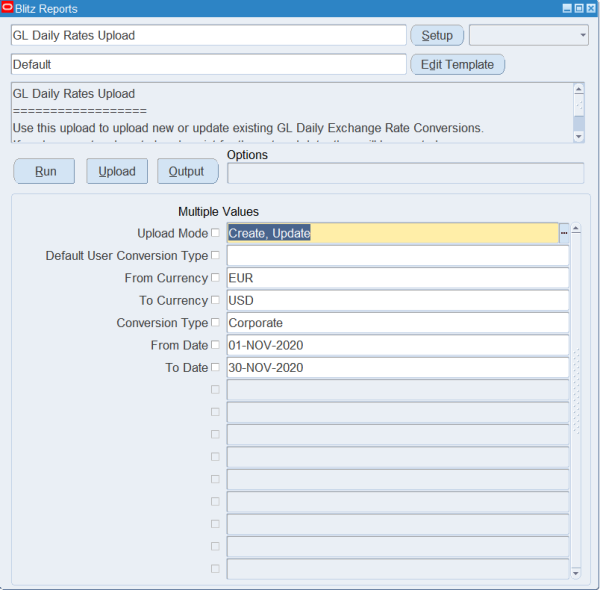600x590 pixels.
Task: Click the Oracle logo icon in title bar
Action: (x=7, y=8)
